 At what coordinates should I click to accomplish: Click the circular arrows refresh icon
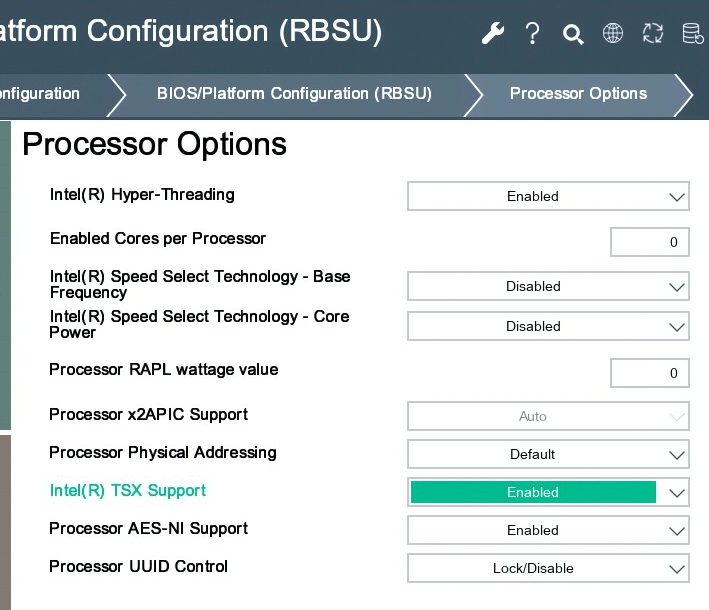tap(653, 34)
